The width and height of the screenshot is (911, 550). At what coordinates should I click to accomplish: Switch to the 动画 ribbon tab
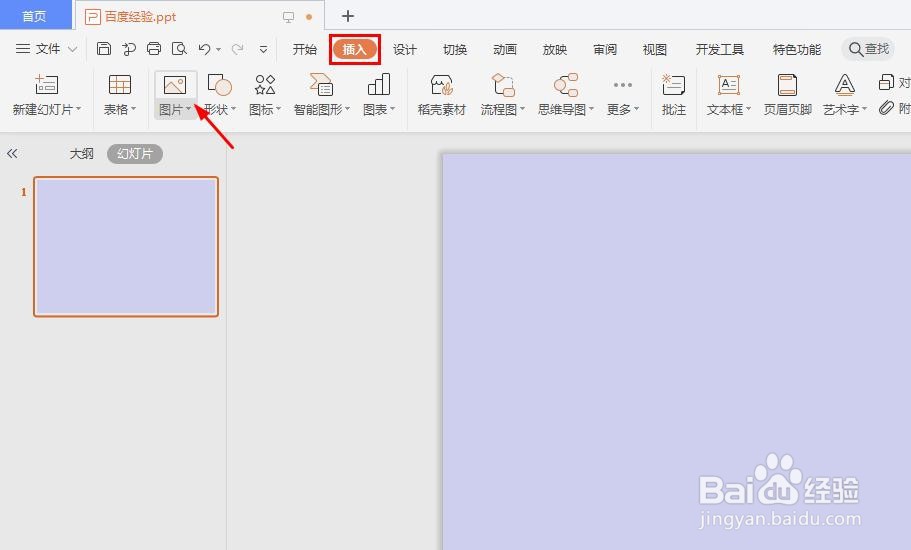(505, 49)
